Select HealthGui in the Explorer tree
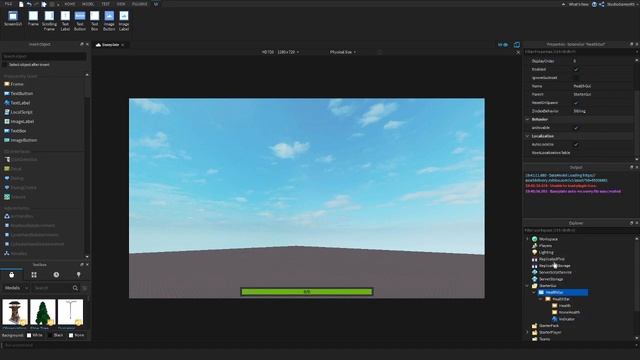640x360 pixels. [562, 292]
